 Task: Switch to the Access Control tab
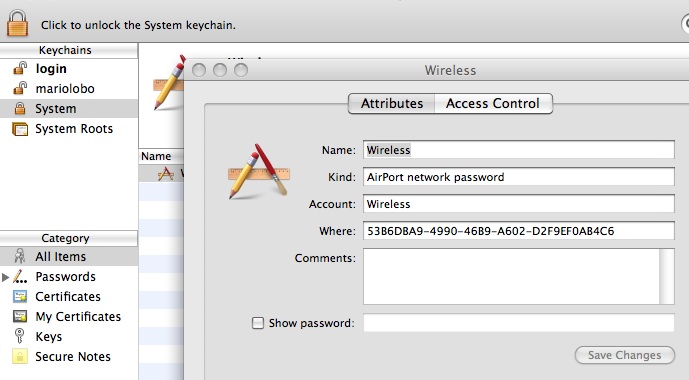pyautogui.click(x=493, y=103)
